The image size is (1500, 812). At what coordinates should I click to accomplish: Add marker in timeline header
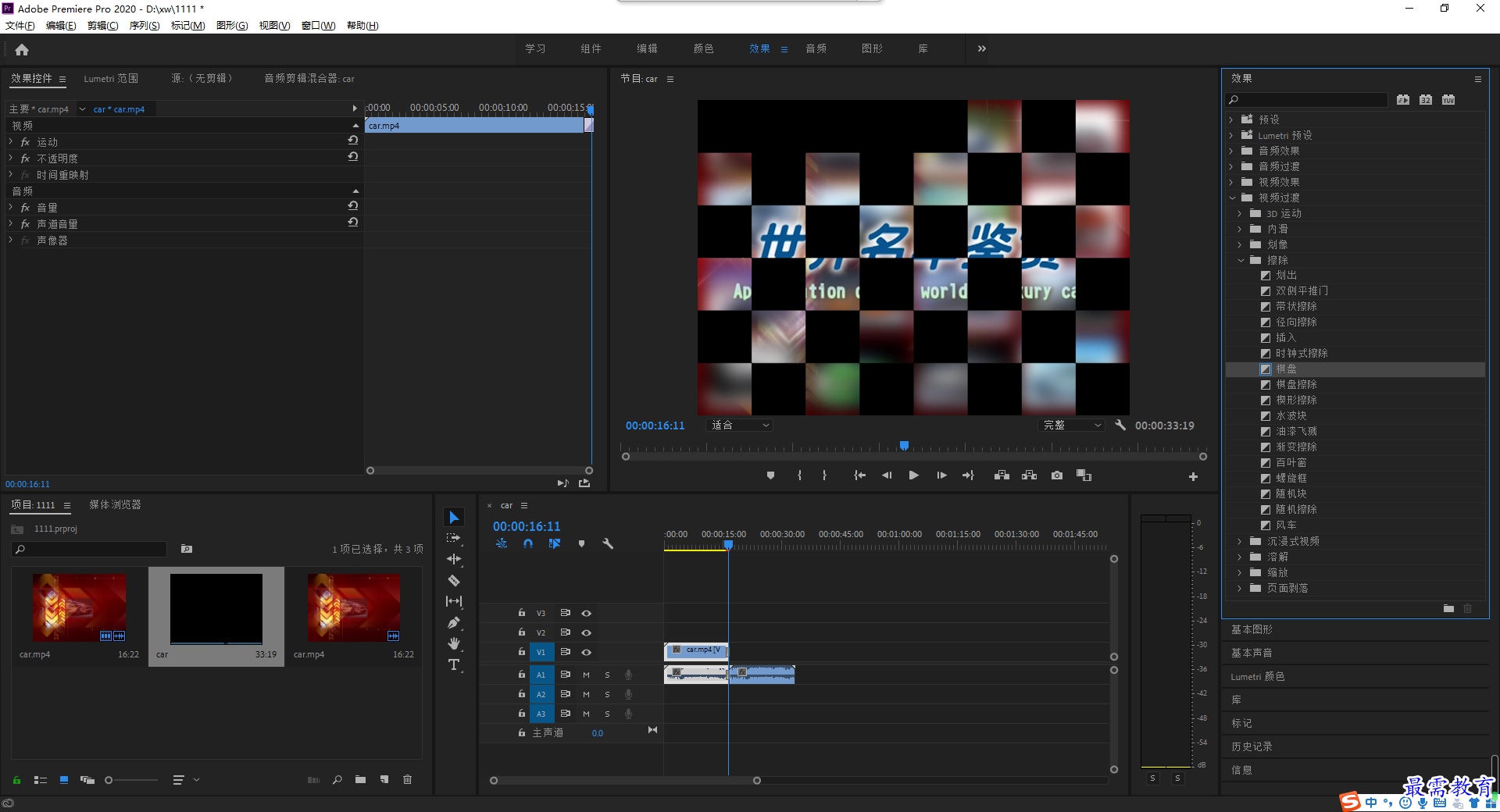(581, 543)
